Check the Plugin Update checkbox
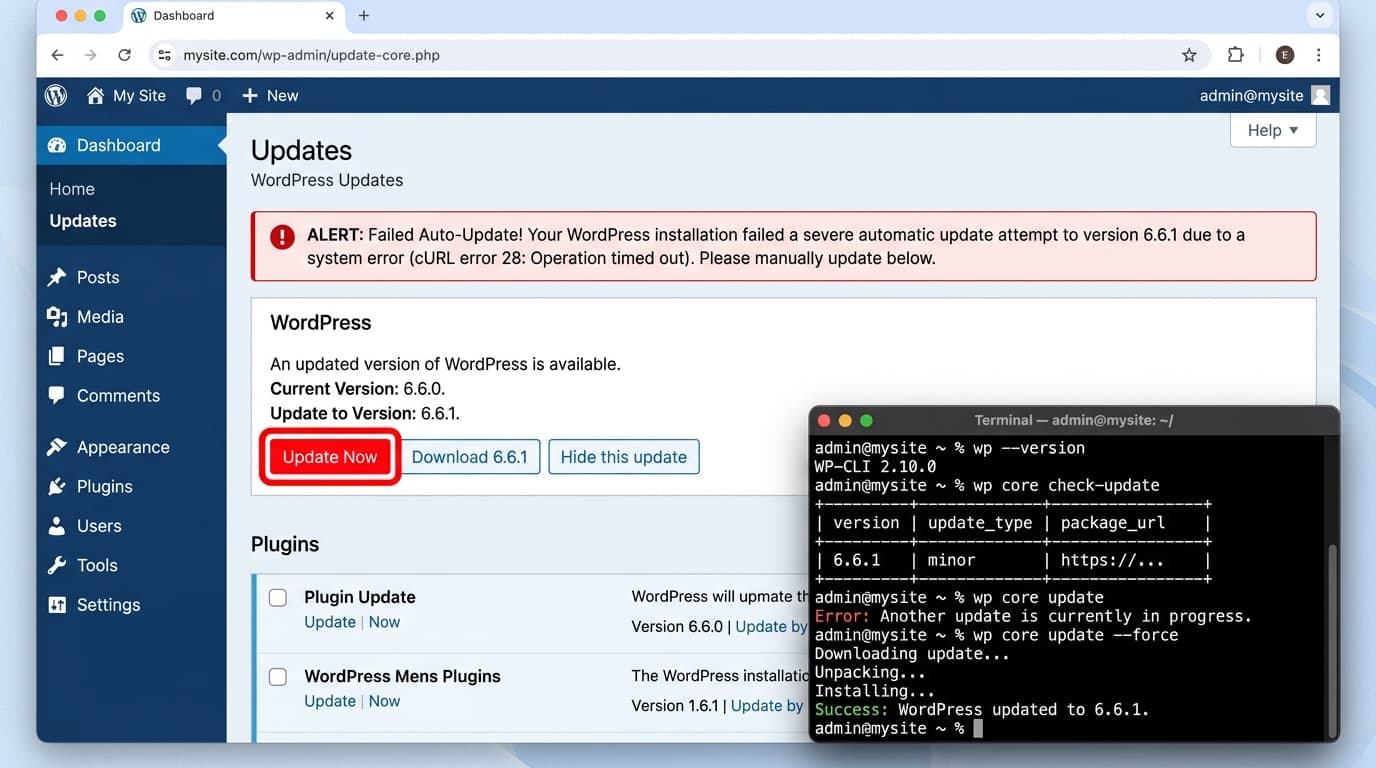Screen dimensions: 1376x768 point(277,597)
